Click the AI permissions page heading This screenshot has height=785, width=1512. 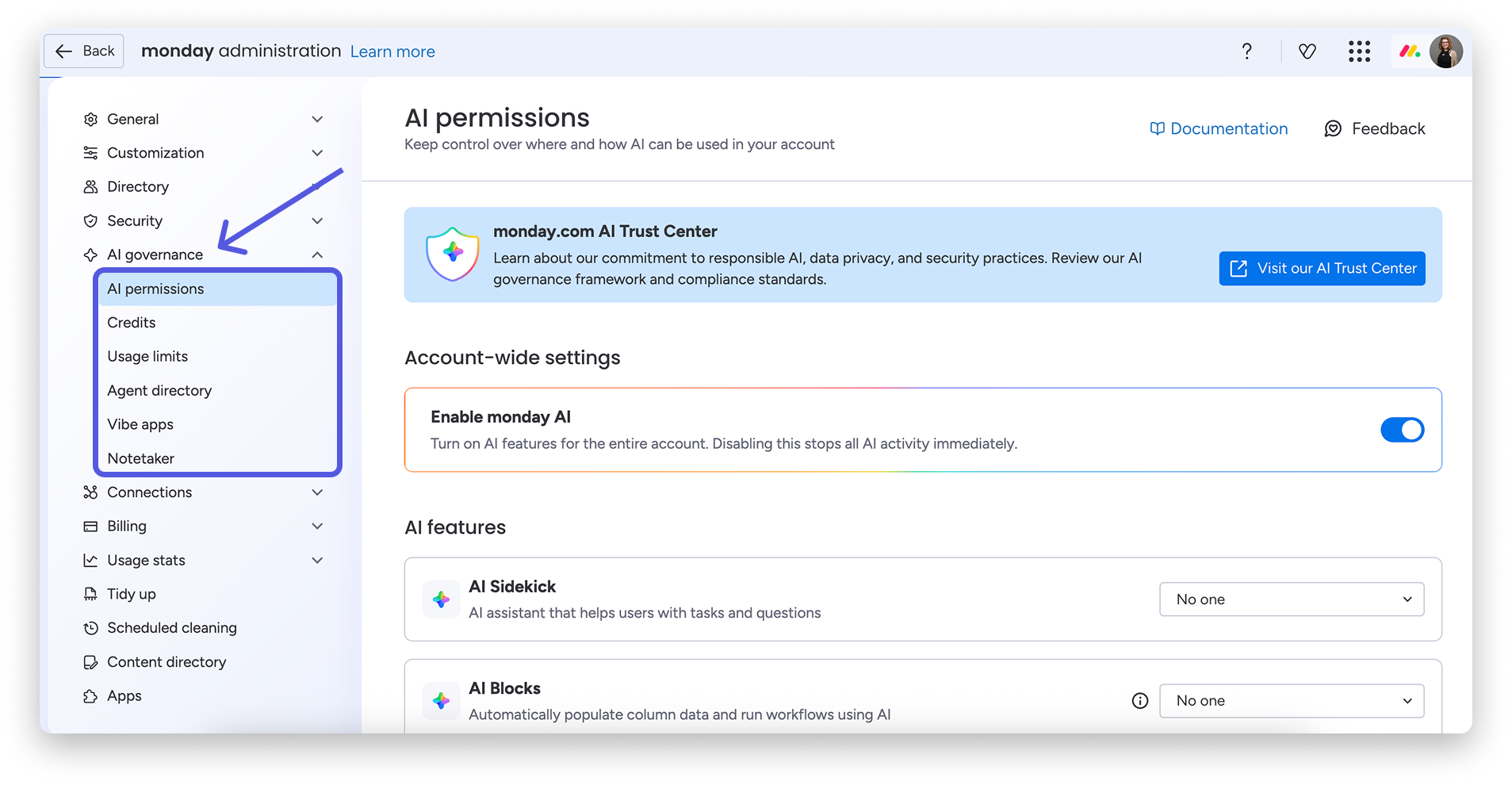tap(497, 118)
